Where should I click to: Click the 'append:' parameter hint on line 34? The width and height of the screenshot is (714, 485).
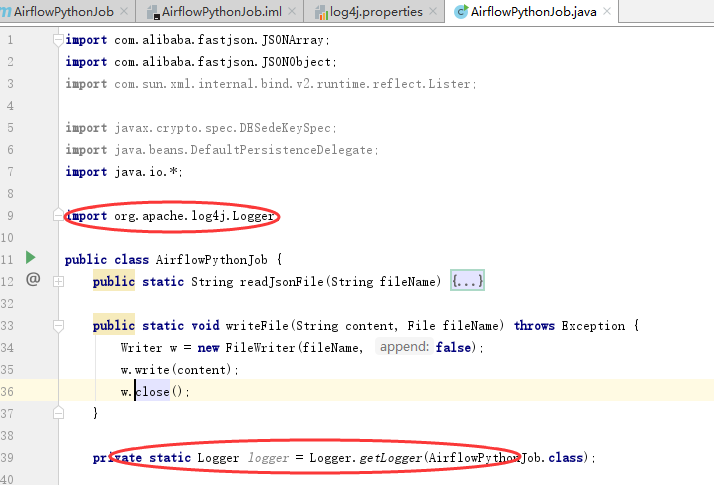(x=404, y=347)
